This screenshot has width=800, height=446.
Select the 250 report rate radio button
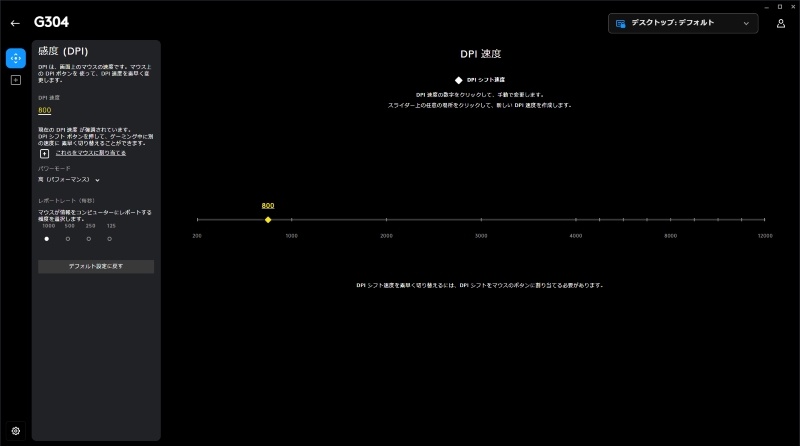(89, 239)
